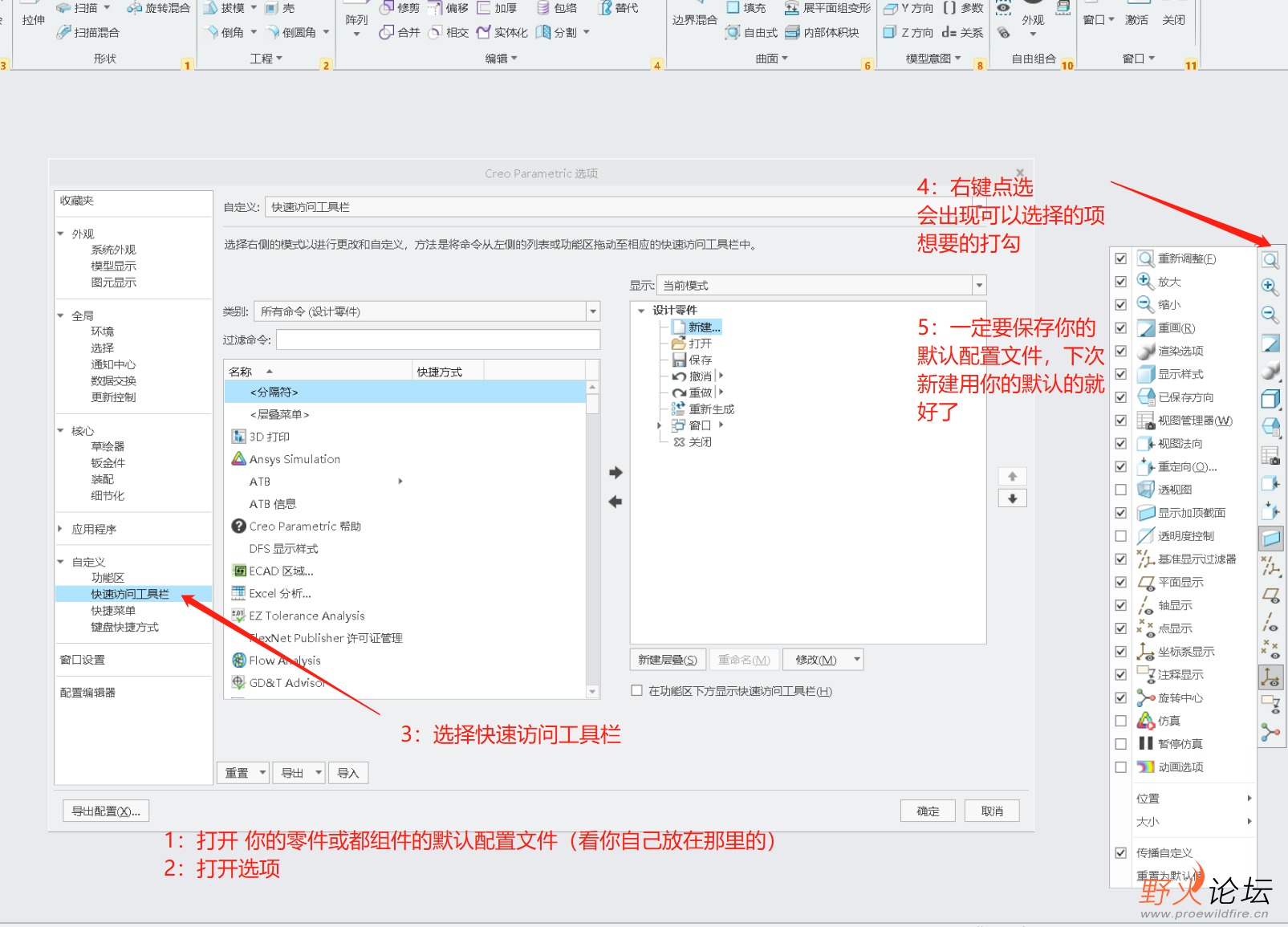Open the 显示 当前模式 dropdown
The width and height of the screenshot is (1288, 927).
(x=979, y=286)
